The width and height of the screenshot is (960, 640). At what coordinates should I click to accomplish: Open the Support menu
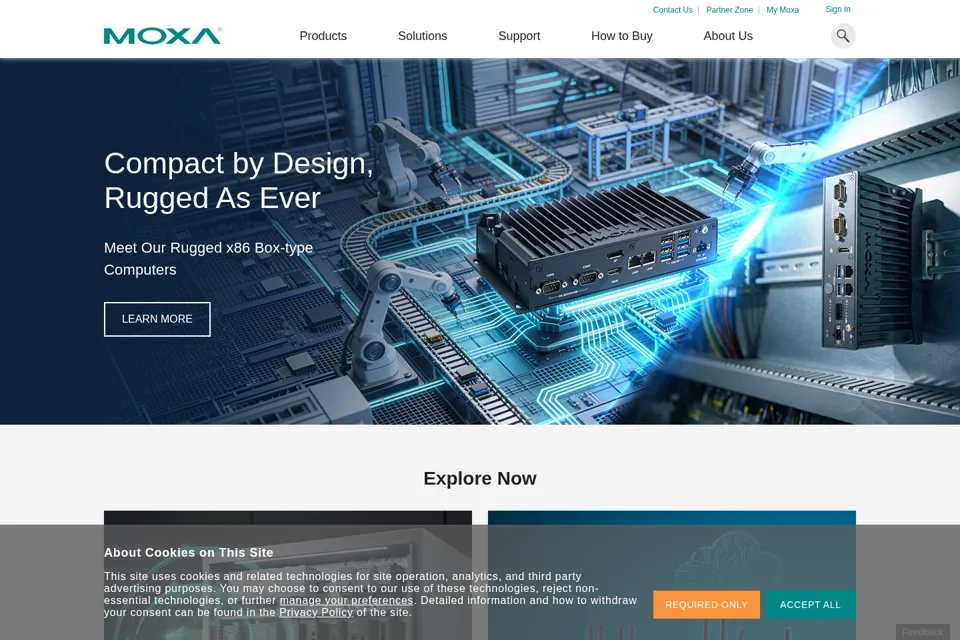(519, 36)
